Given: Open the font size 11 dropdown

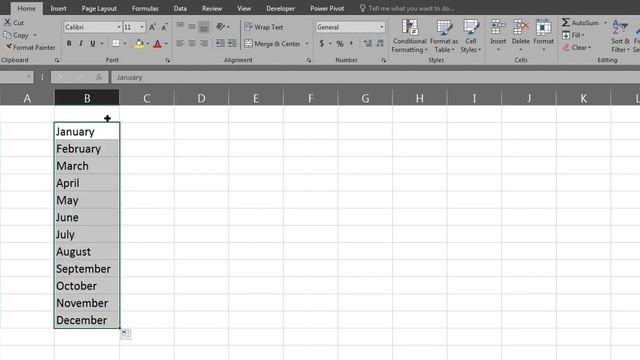Looking at the screenshot, I should pyautogui.click(x=142, y=27).
